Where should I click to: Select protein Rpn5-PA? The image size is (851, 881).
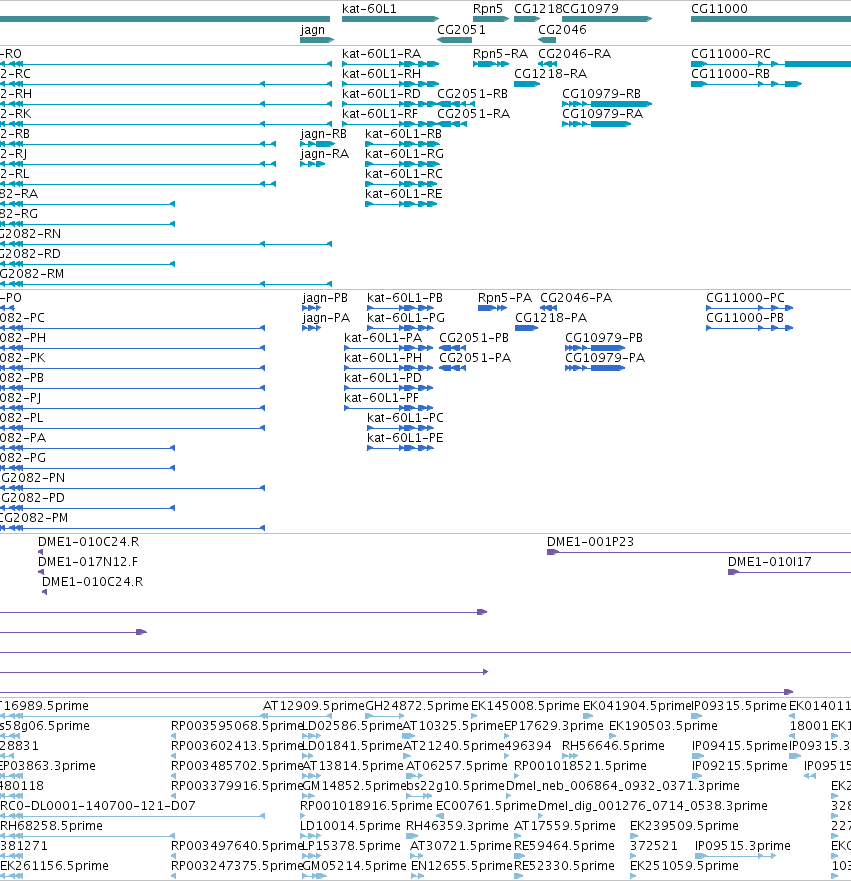505,297
